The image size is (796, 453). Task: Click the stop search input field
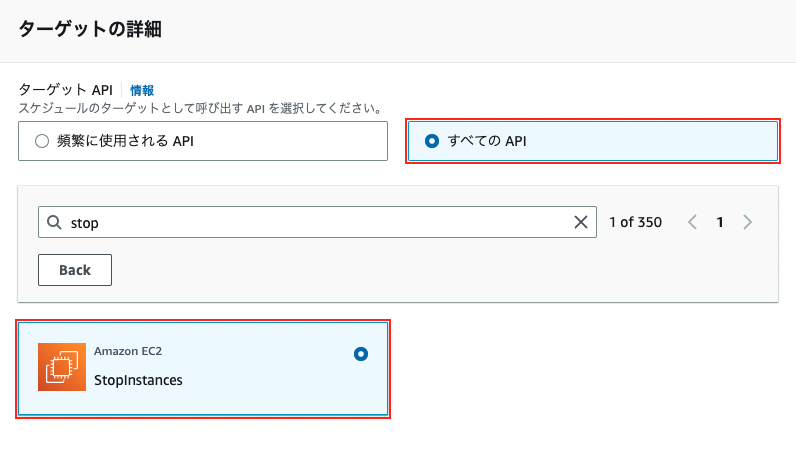tap(317, 222)
